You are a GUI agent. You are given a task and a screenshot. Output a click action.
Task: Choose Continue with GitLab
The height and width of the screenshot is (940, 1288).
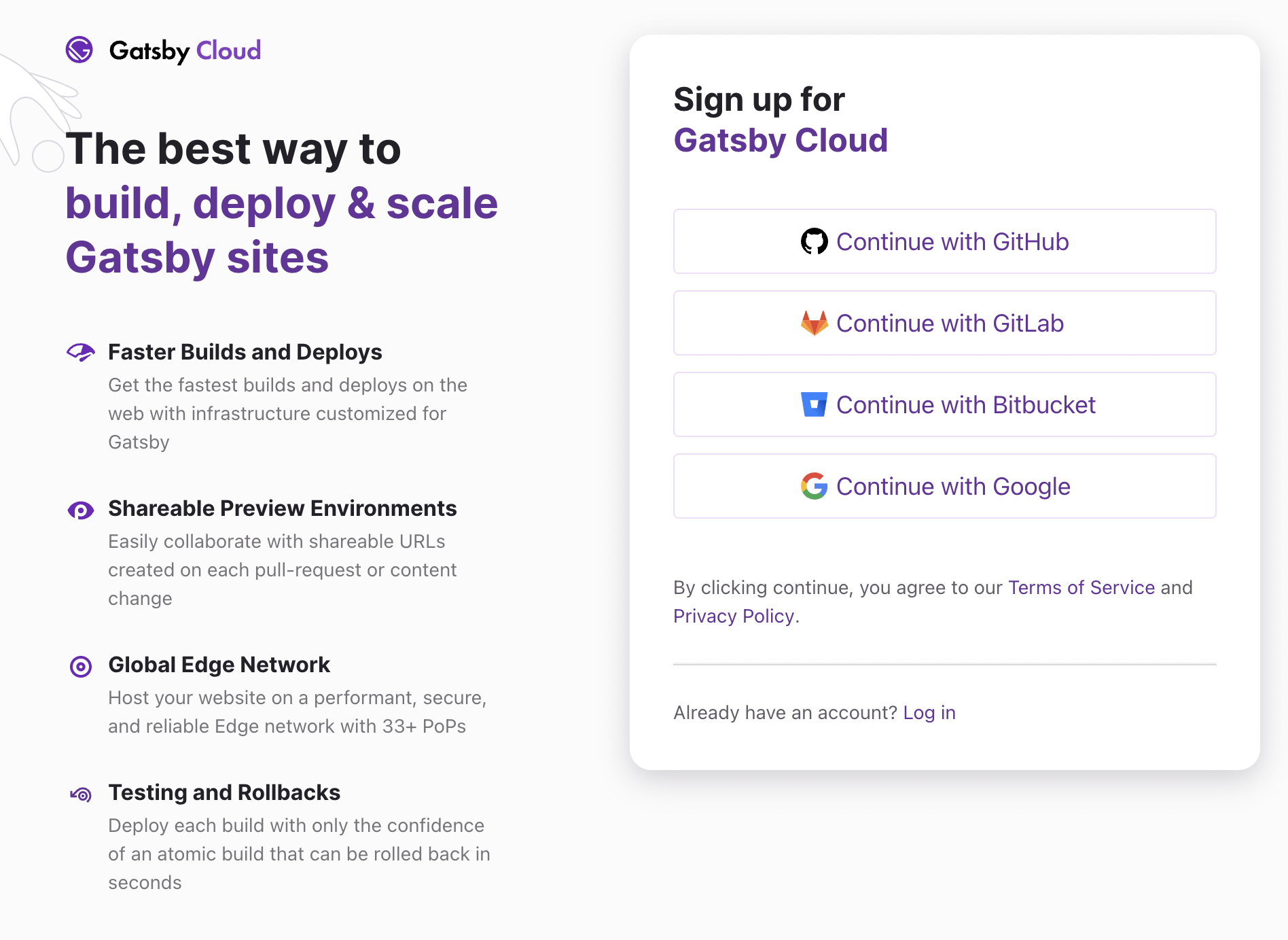(944, 323)
